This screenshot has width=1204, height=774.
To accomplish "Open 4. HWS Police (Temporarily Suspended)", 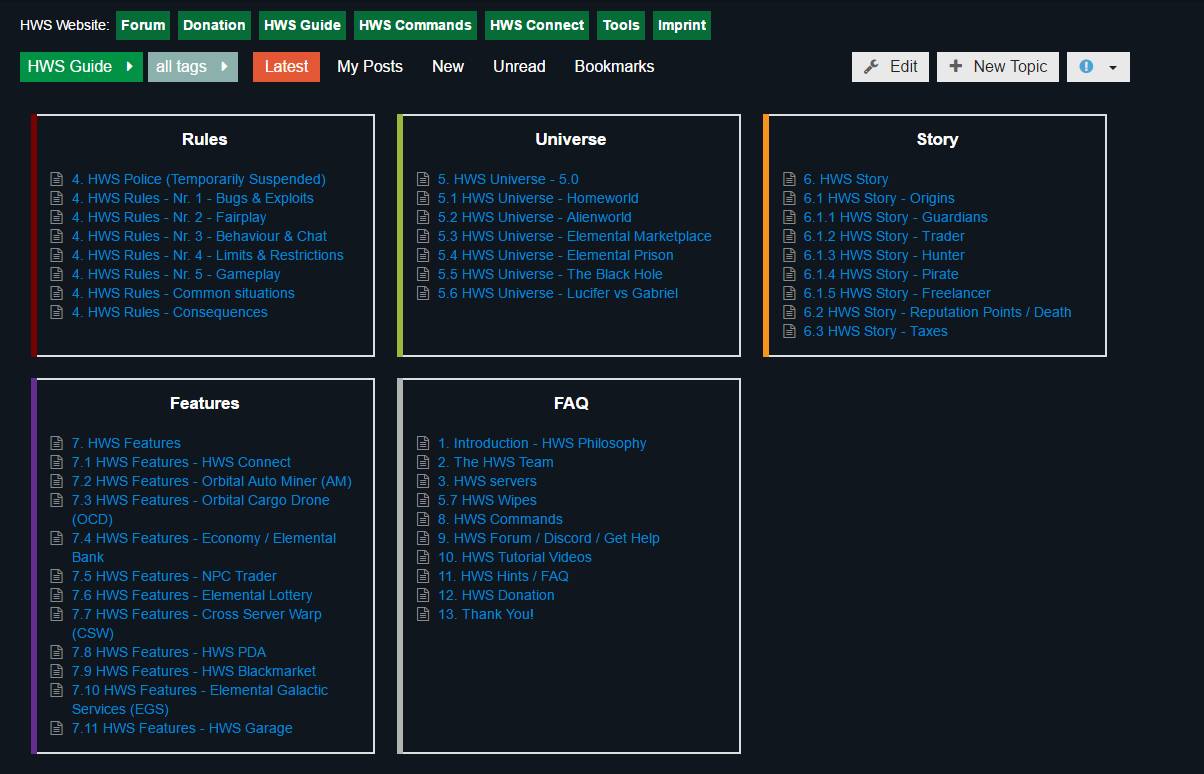I will tap(199, 179).
